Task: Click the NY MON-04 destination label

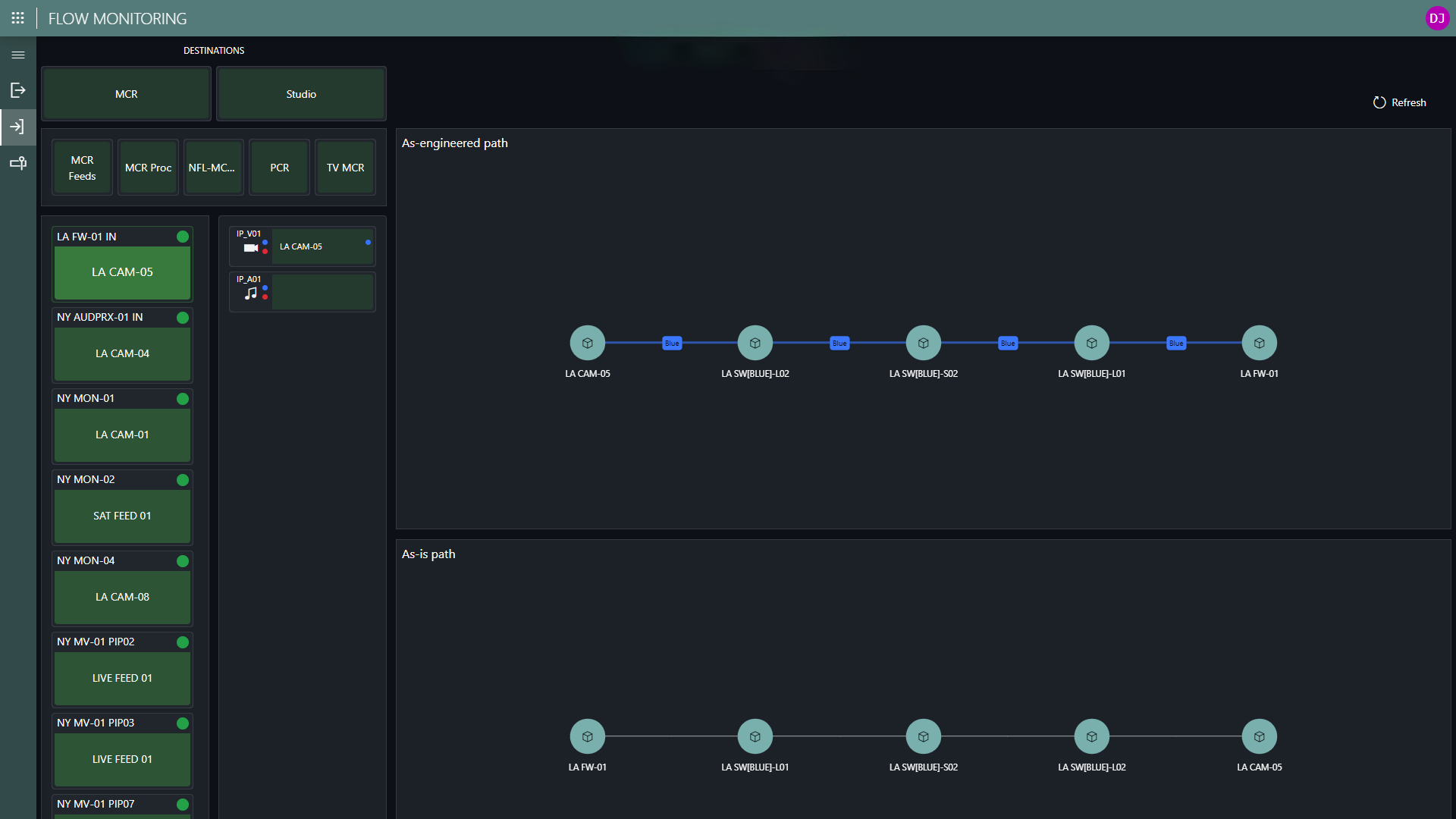Action: 86,561
